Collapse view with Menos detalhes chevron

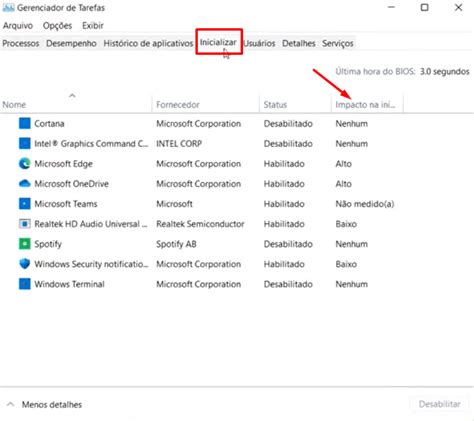(11, 404)
